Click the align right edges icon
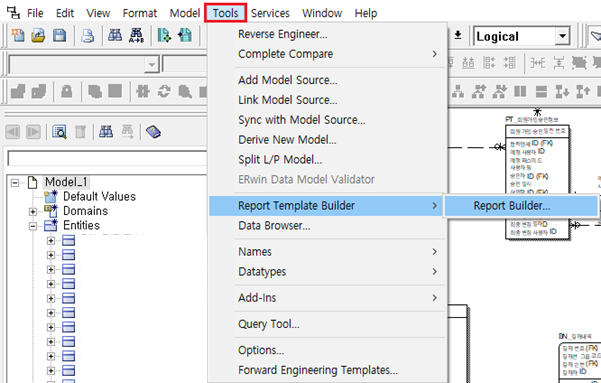 [x=510, y=62]
